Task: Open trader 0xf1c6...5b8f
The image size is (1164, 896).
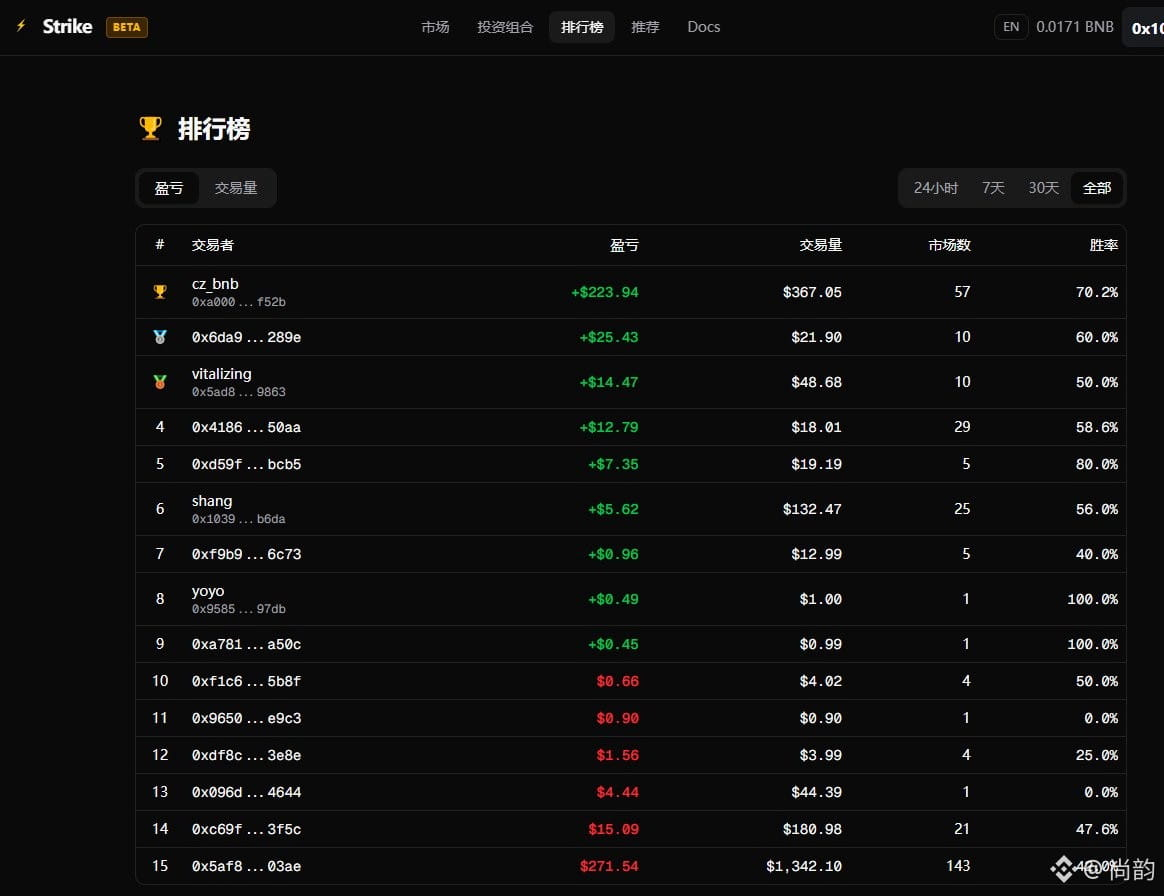Action: [x=246, y=681]
